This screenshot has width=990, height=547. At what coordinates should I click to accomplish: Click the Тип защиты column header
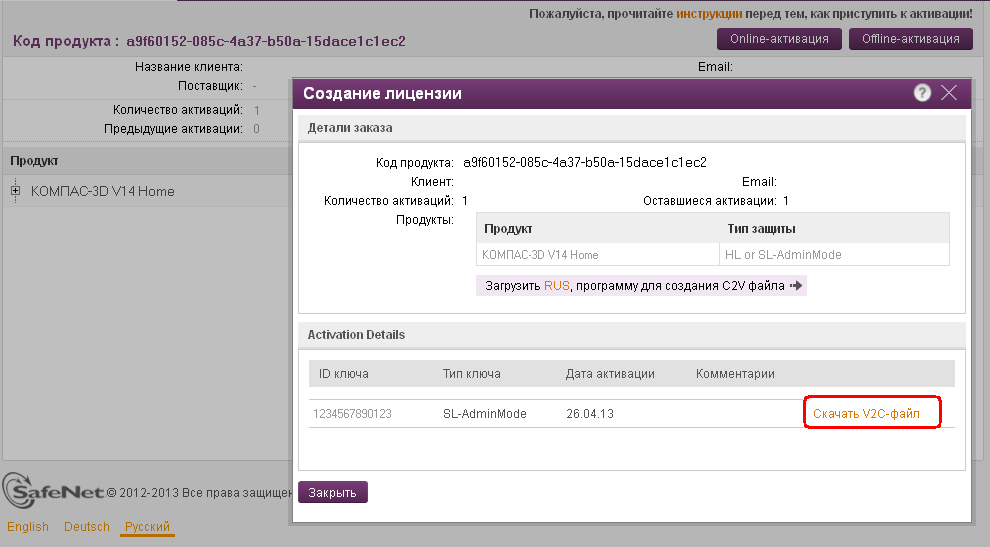click(761, 229)
